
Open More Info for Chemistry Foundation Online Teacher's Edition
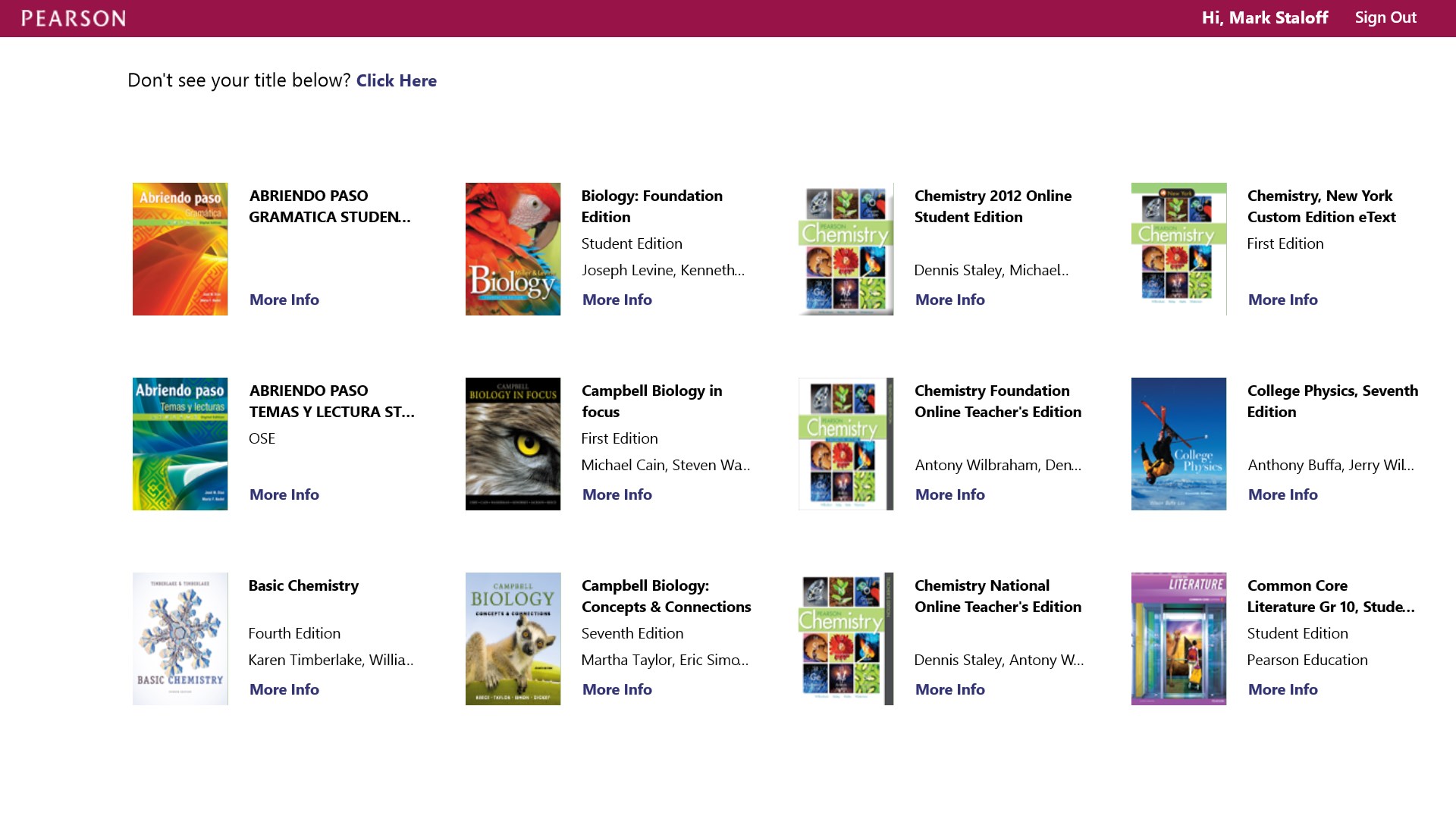coord(949,494)
